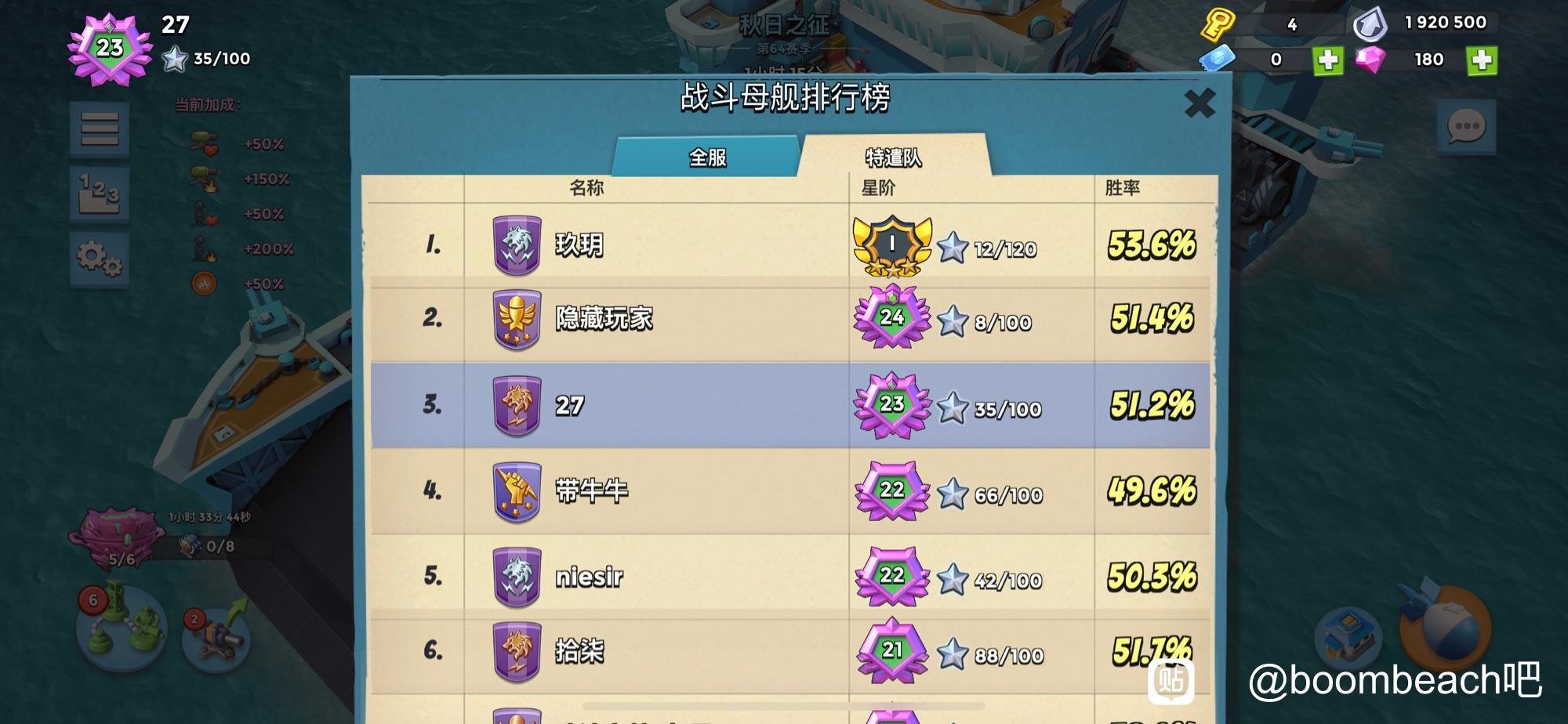The height and width of the screenshot is (724, 1568).
Task: Select the highlighted row for player 27
Action: coord(790,405)
